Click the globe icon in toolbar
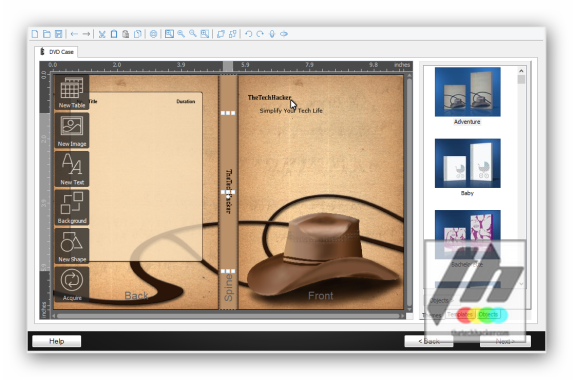 pyautogui.click(x=153, y=34)
